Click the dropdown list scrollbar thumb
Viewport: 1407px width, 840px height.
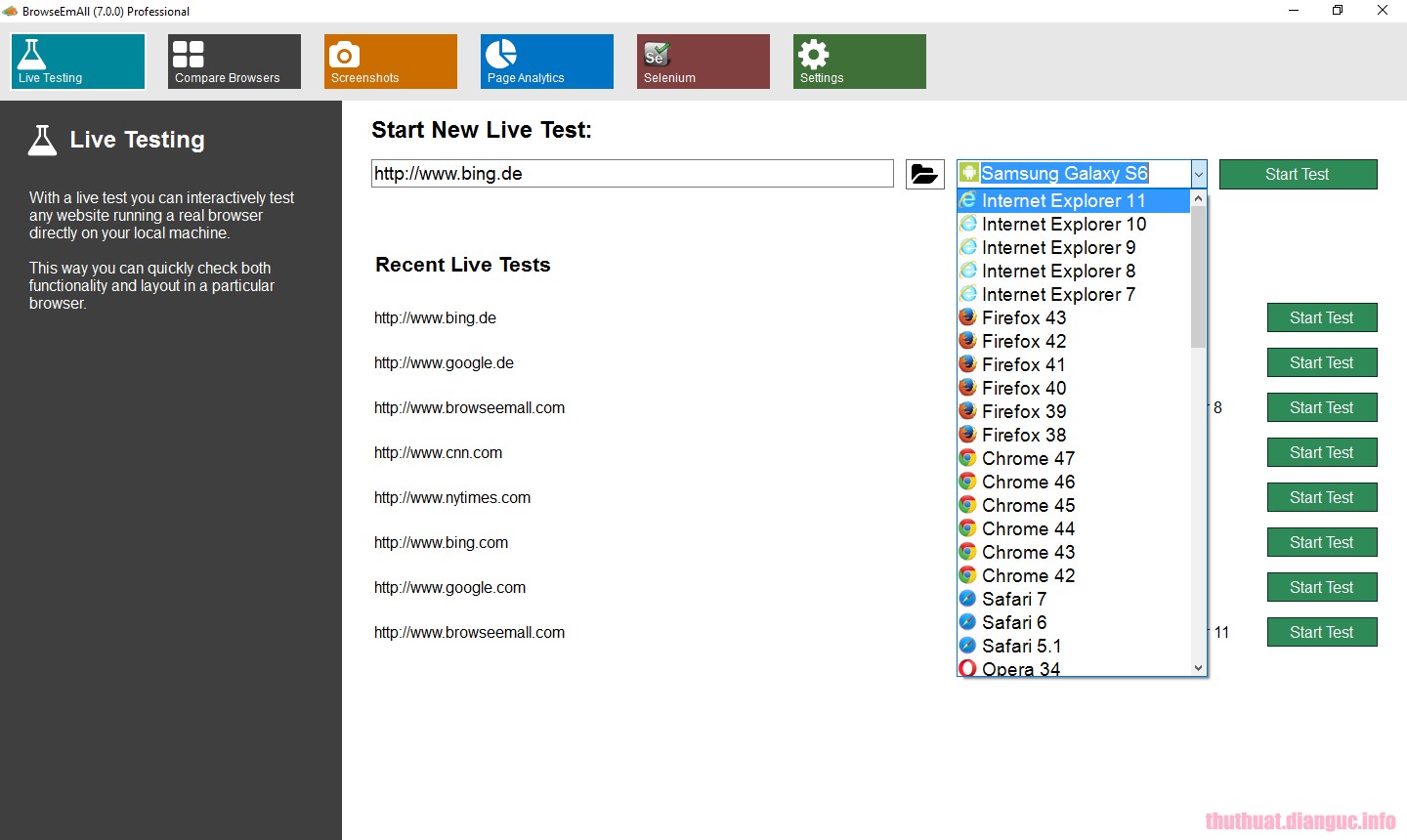(1198, 277)
